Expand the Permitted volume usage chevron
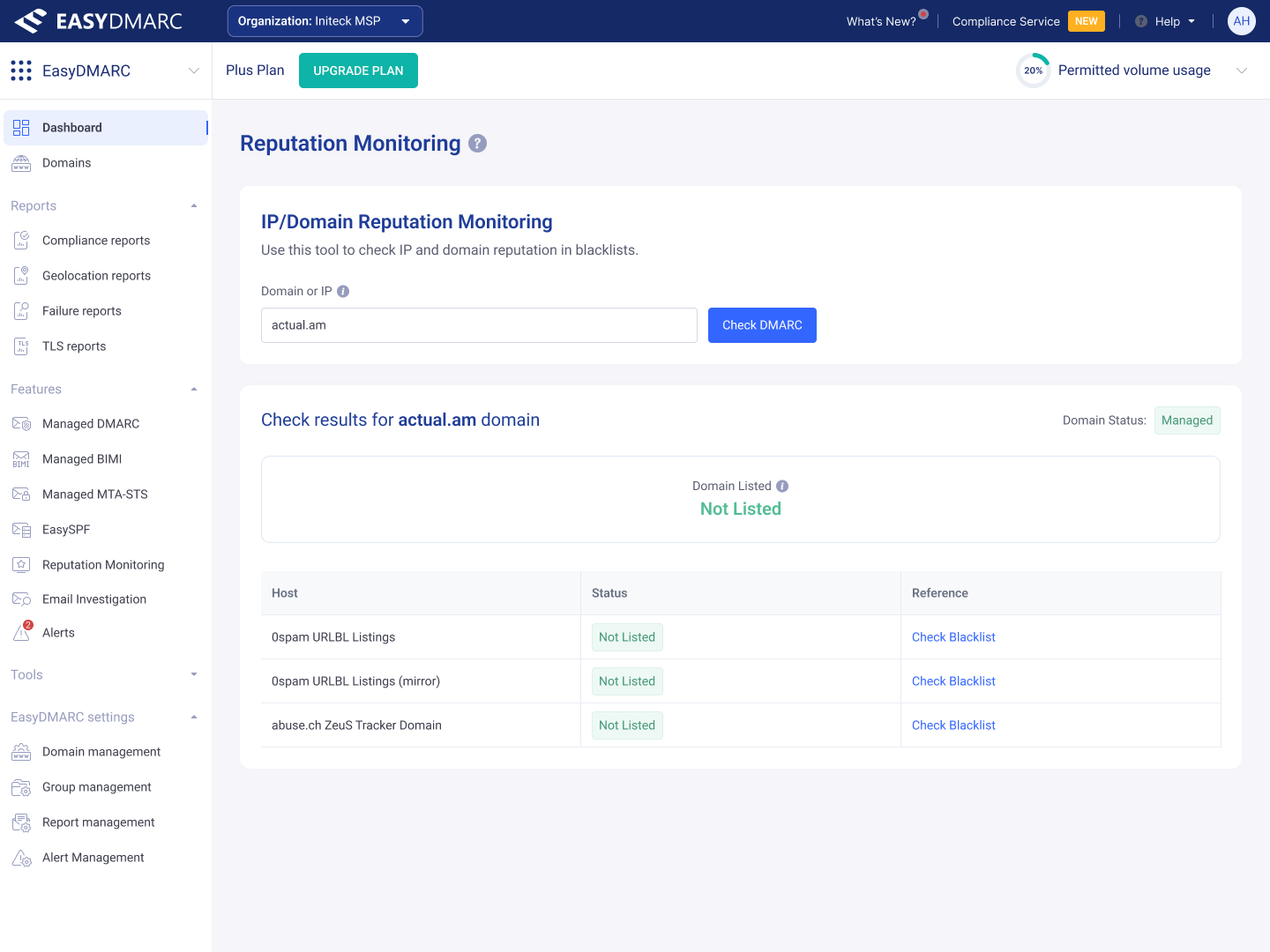Viewport: 1270px width, 952px height. point(1242,71)
